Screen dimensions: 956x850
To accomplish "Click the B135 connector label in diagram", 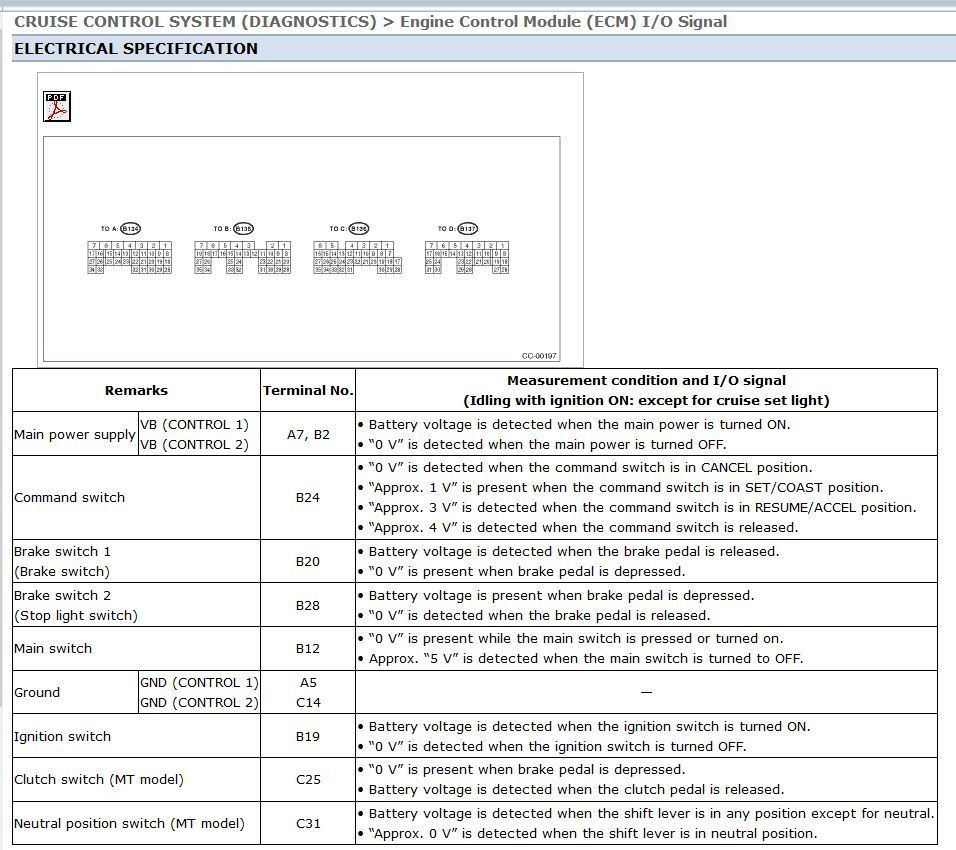I will [x=243, y=229].
